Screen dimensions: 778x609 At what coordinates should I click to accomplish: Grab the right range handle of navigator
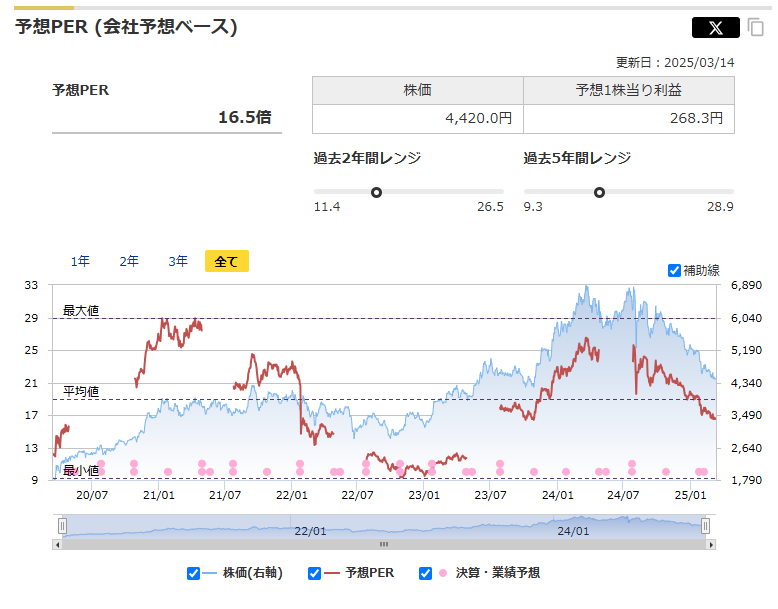(706, 526)
